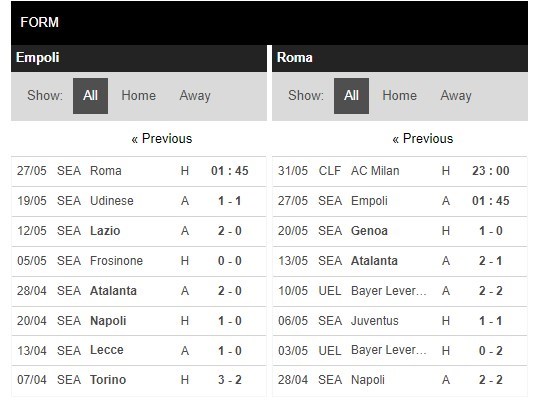Load Previous results for Roma

423,139
